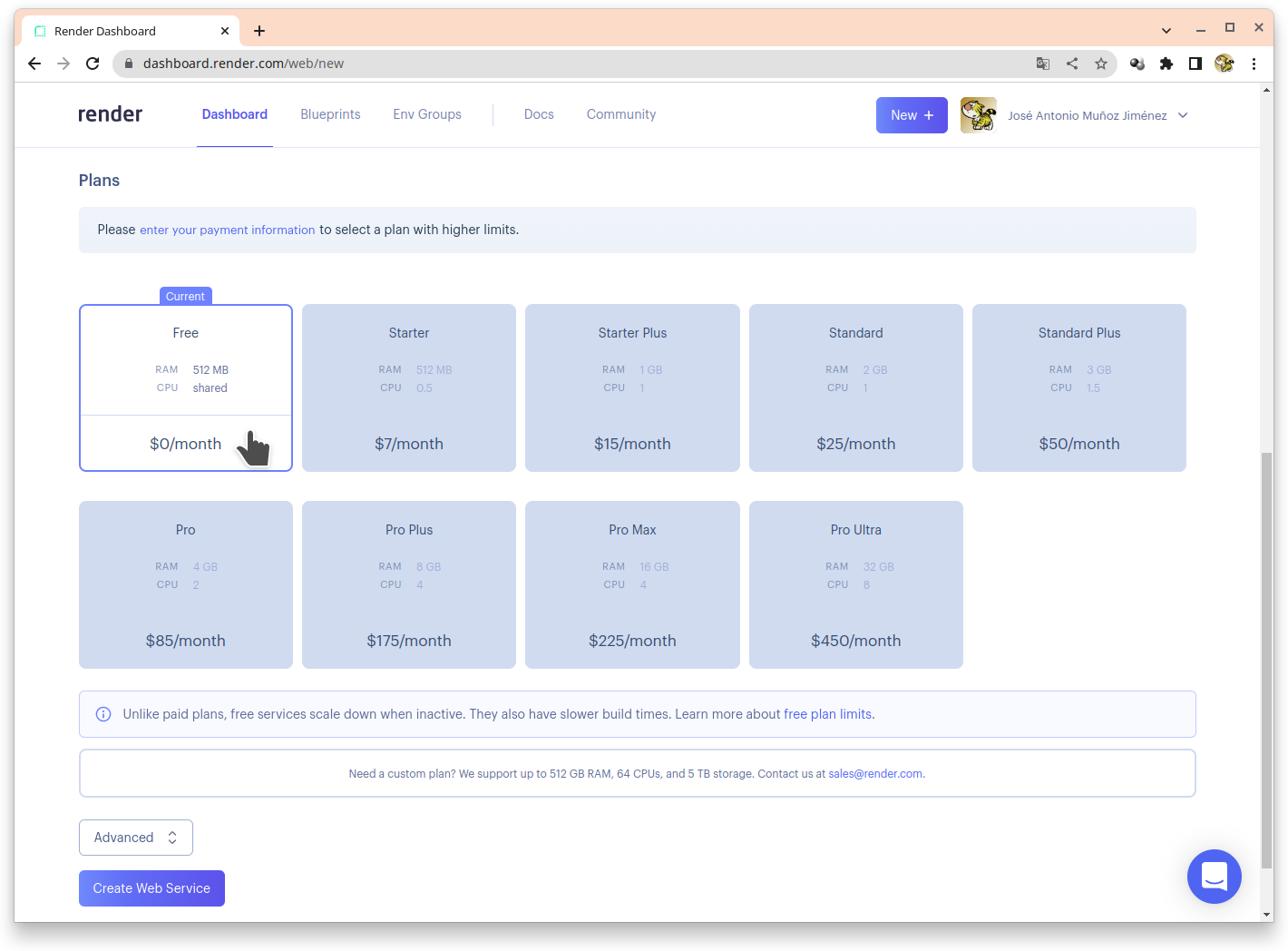Viewport: 1288px width, 951px height.
Task: Open Chrome three-dot menu
Action: point(1254,64)
